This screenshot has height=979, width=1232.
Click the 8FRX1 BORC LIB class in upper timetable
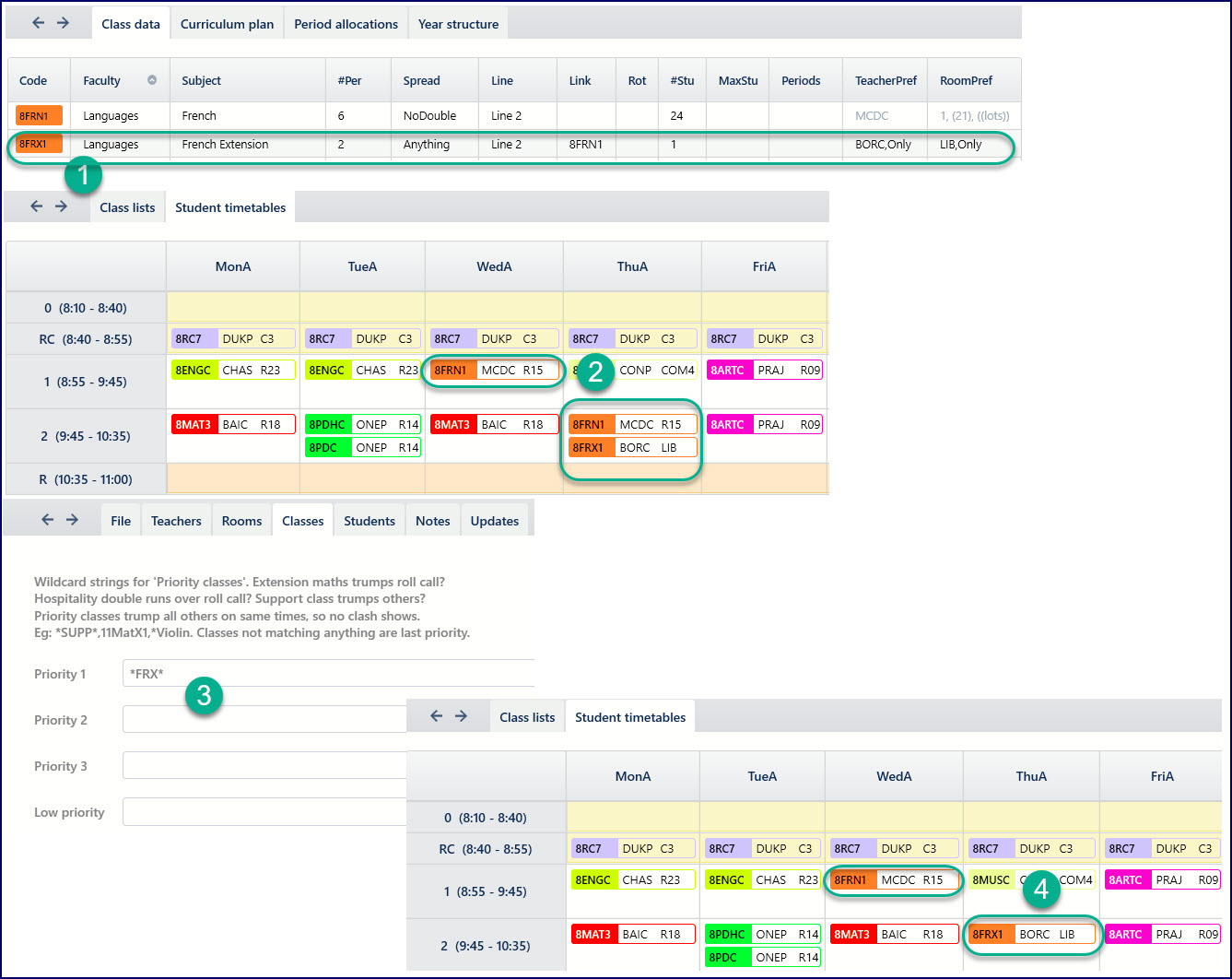coord(632,447)
